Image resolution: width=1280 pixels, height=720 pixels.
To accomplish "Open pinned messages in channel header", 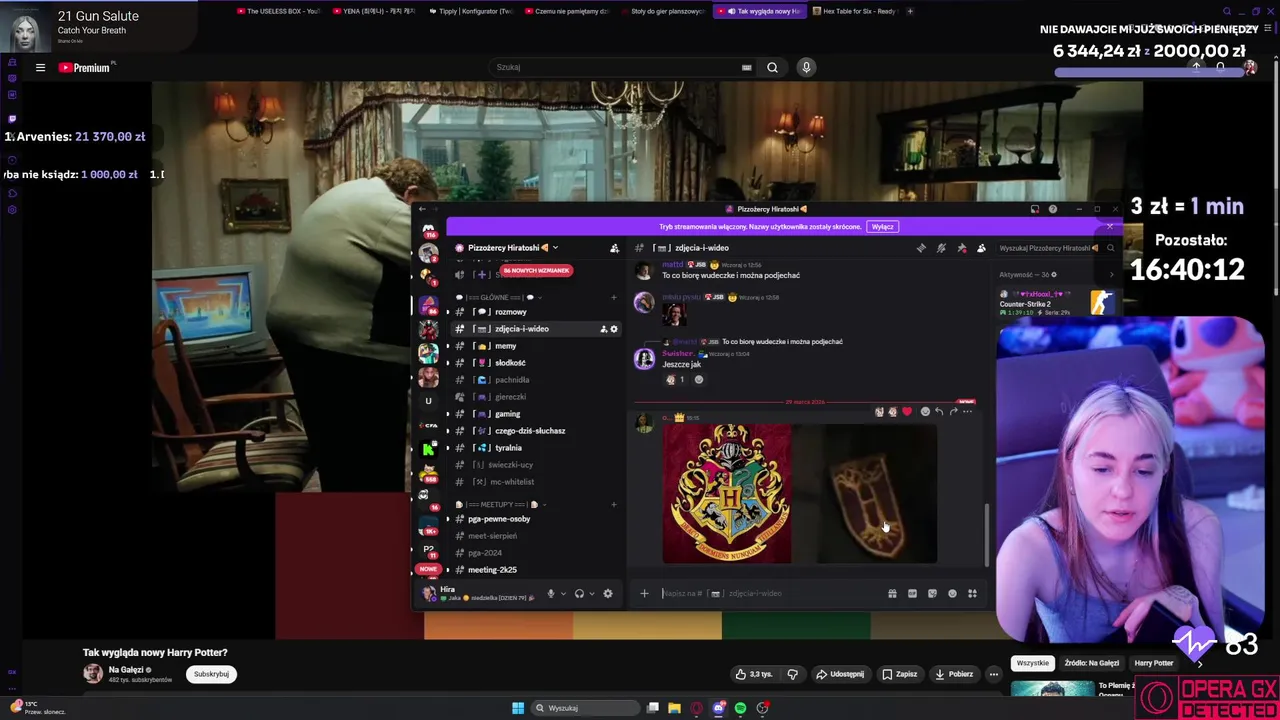I will [961, 248].
